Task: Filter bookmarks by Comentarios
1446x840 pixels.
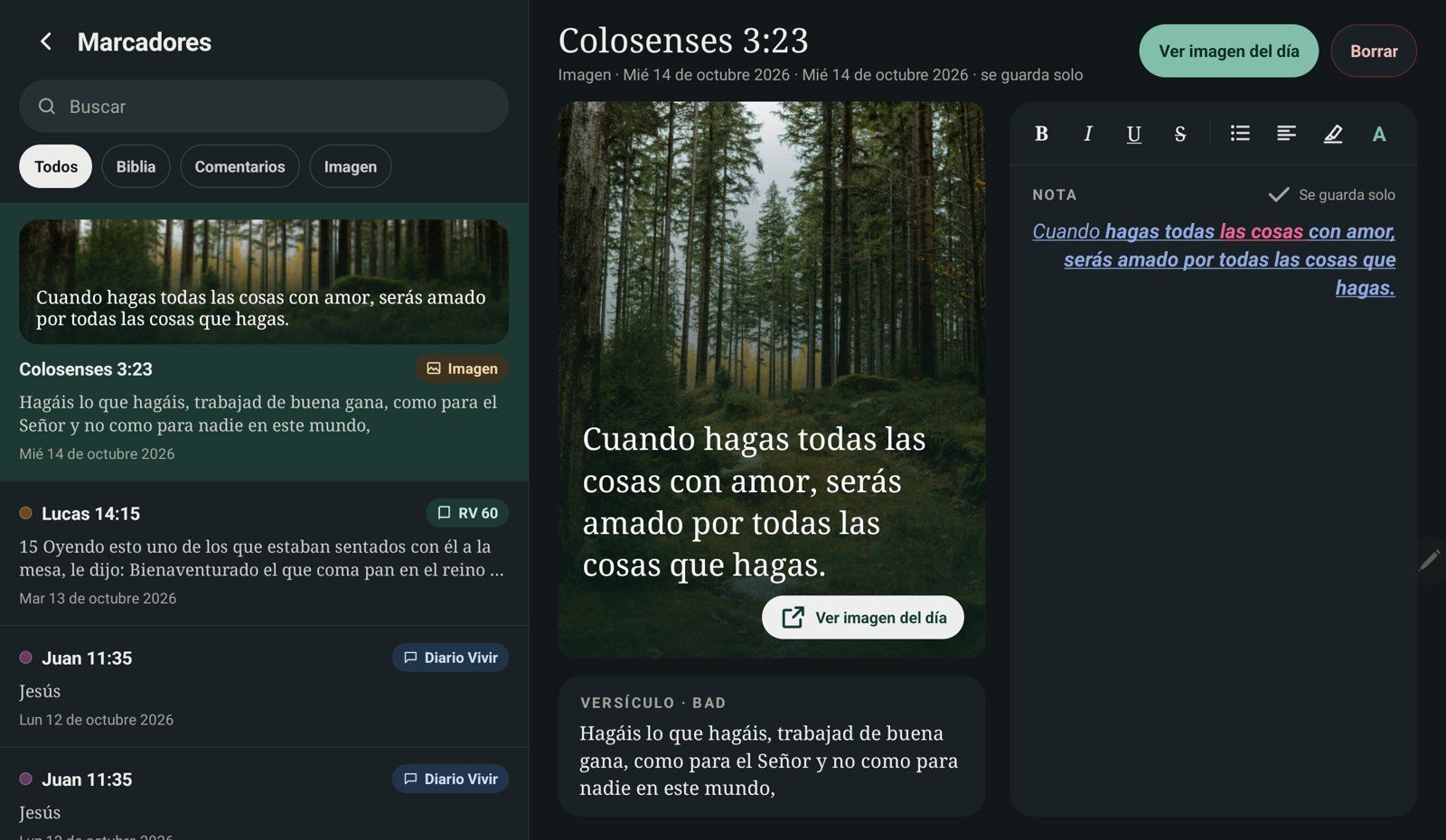Action: click(239, 166)
